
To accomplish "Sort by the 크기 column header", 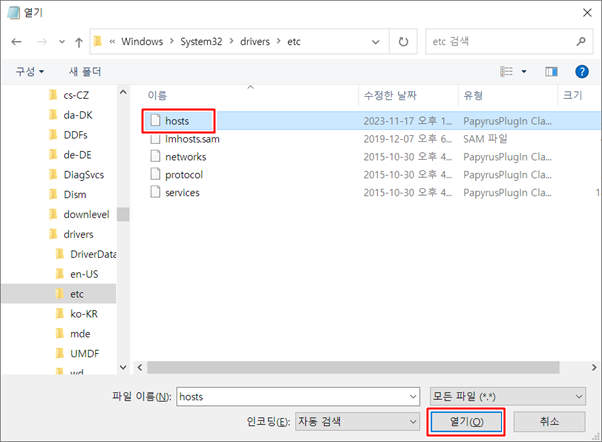I will pyautogui.click(x=572, y=95).
